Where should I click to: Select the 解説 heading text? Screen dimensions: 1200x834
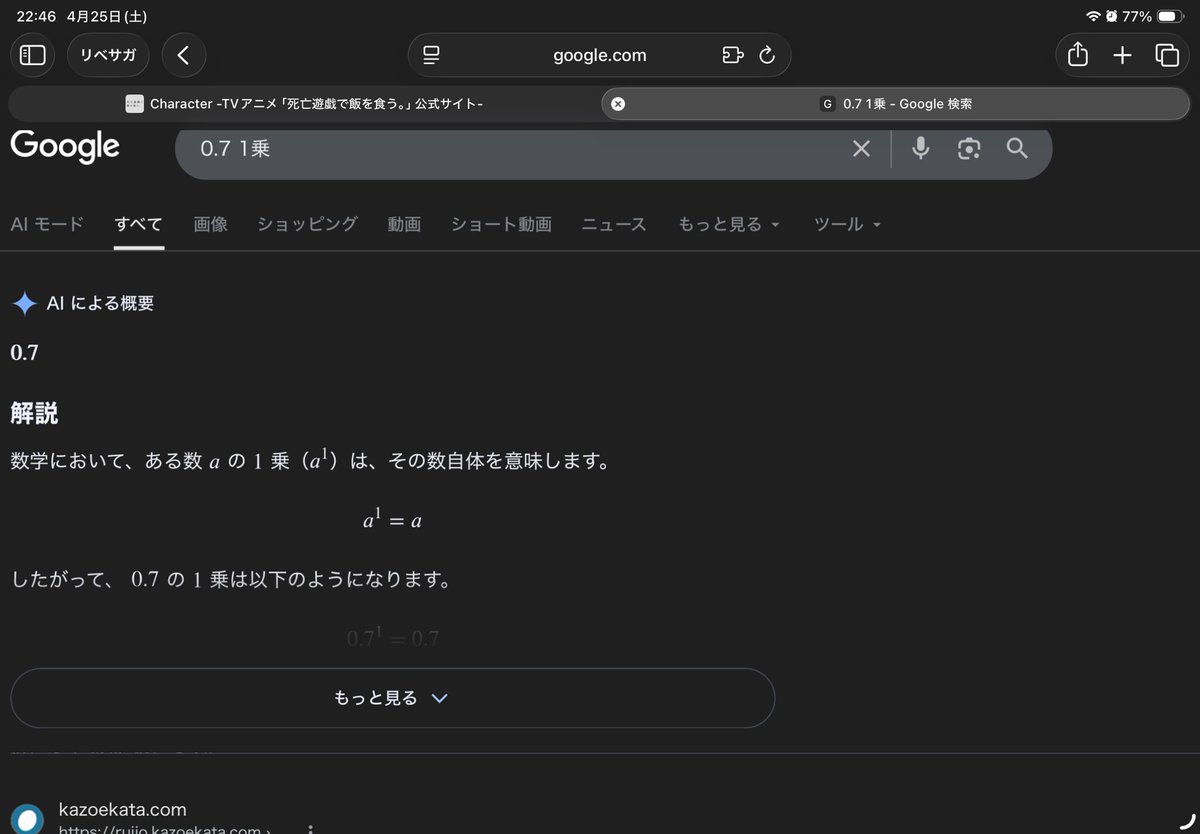[34, 413]
